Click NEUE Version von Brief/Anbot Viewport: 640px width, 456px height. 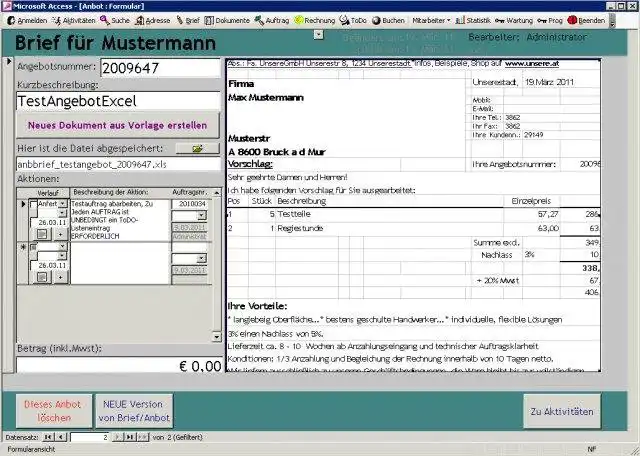[134, 411]
